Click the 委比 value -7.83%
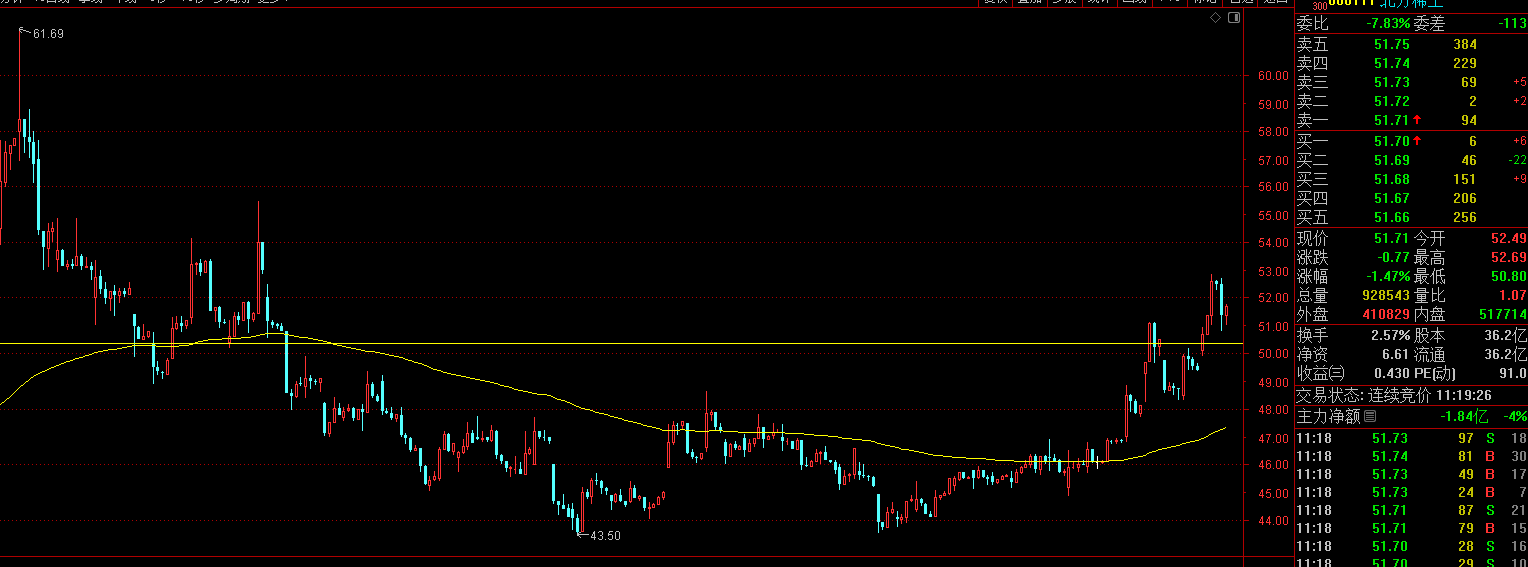 tap(1389, 24)
